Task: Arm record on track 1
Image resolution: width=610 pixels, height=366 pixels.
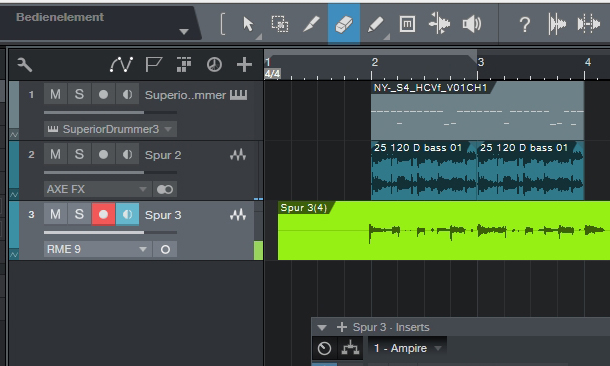Action: 103,94
